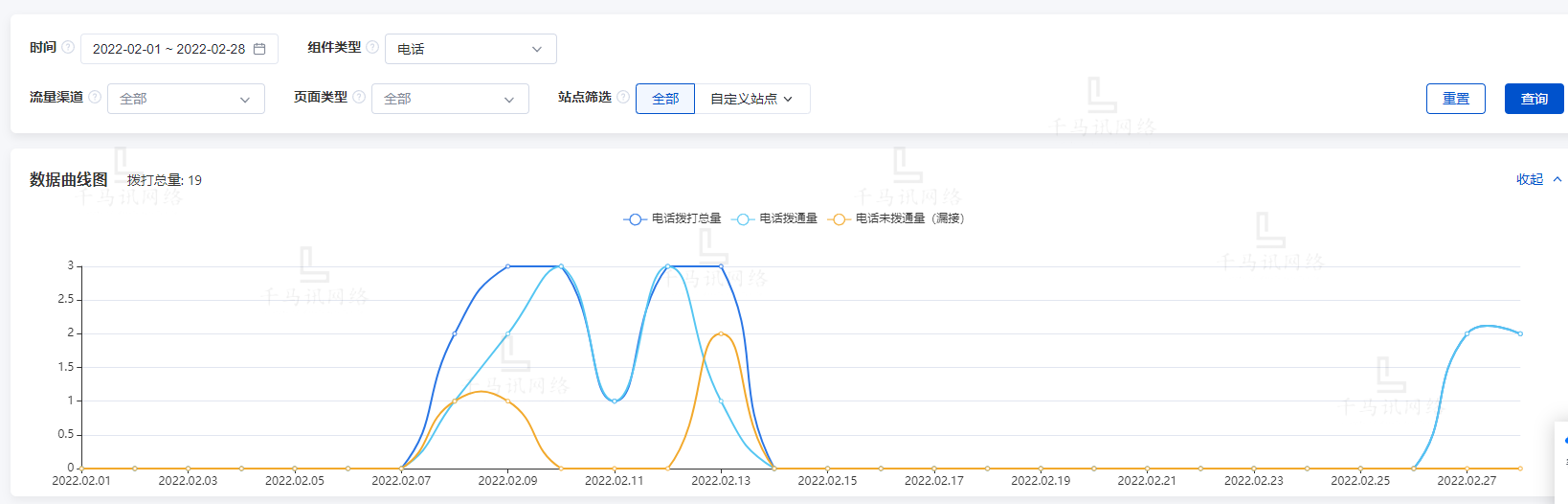
Task: Toggle 电话拨打总量 legend series
Action: [673, 218]
